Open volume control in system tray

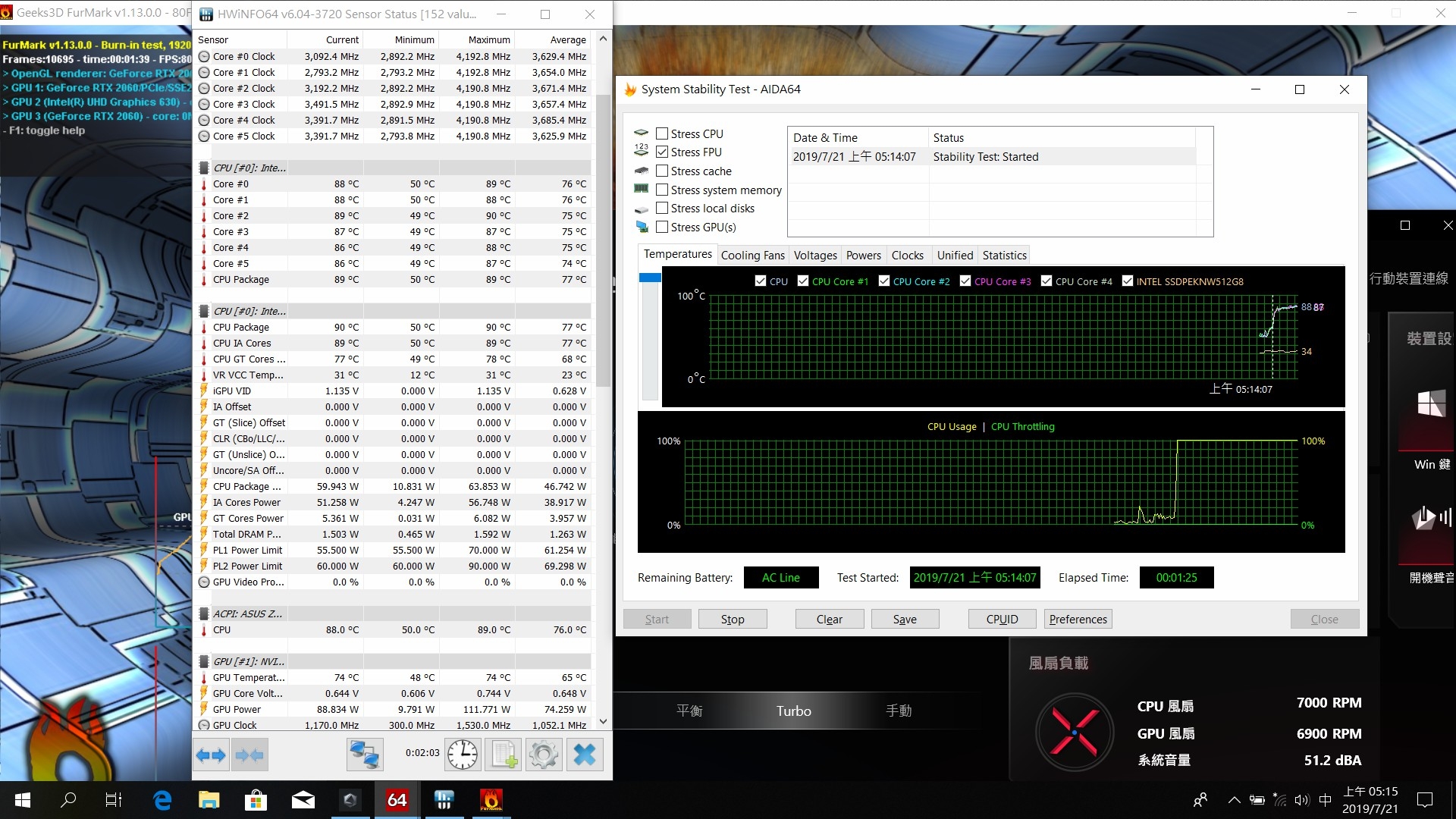tap(1302, 800)
